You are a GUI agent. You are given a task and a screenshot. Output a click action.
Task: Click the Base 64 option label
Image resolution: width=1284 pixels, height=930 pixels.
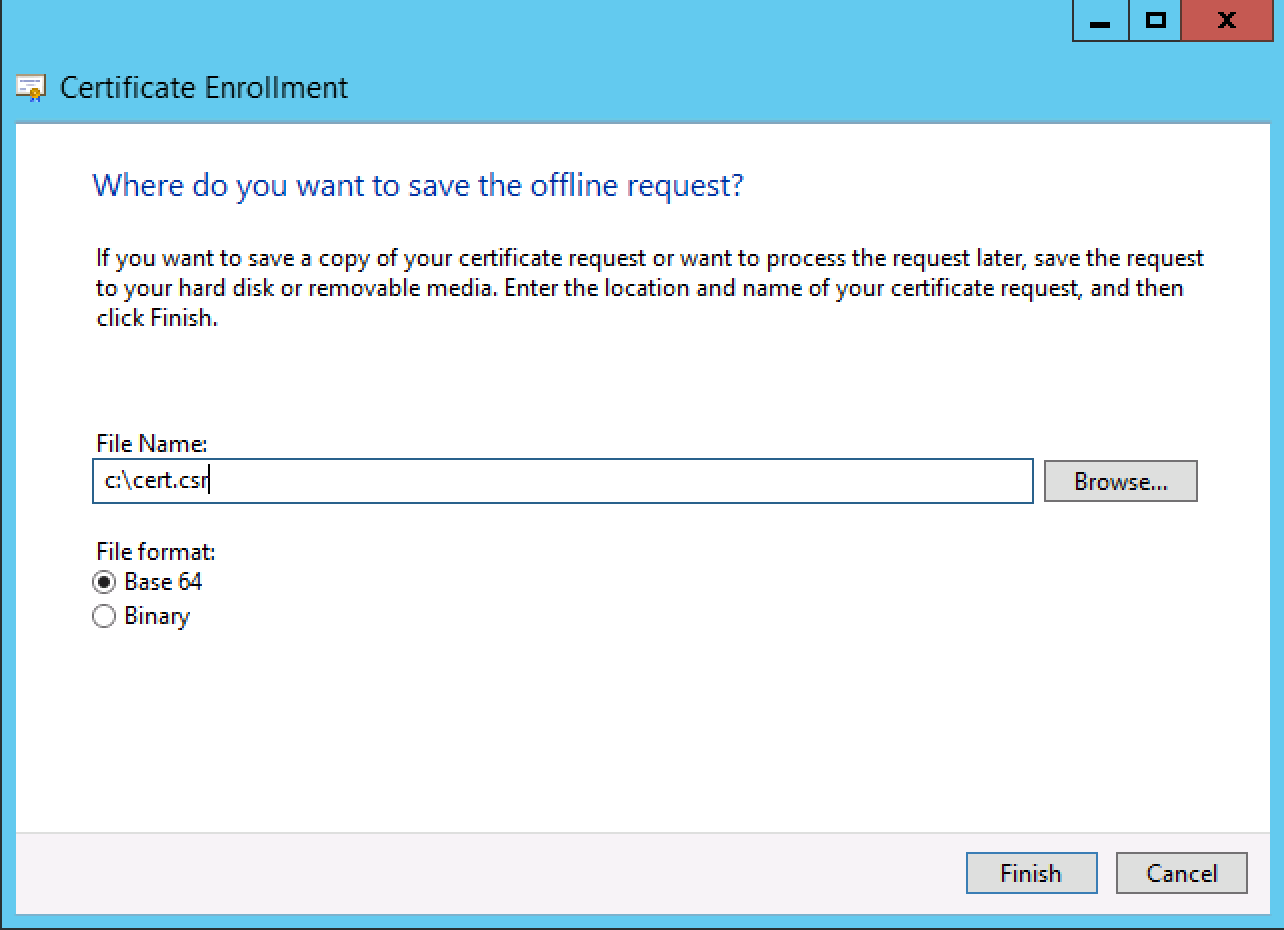(163, 582)
